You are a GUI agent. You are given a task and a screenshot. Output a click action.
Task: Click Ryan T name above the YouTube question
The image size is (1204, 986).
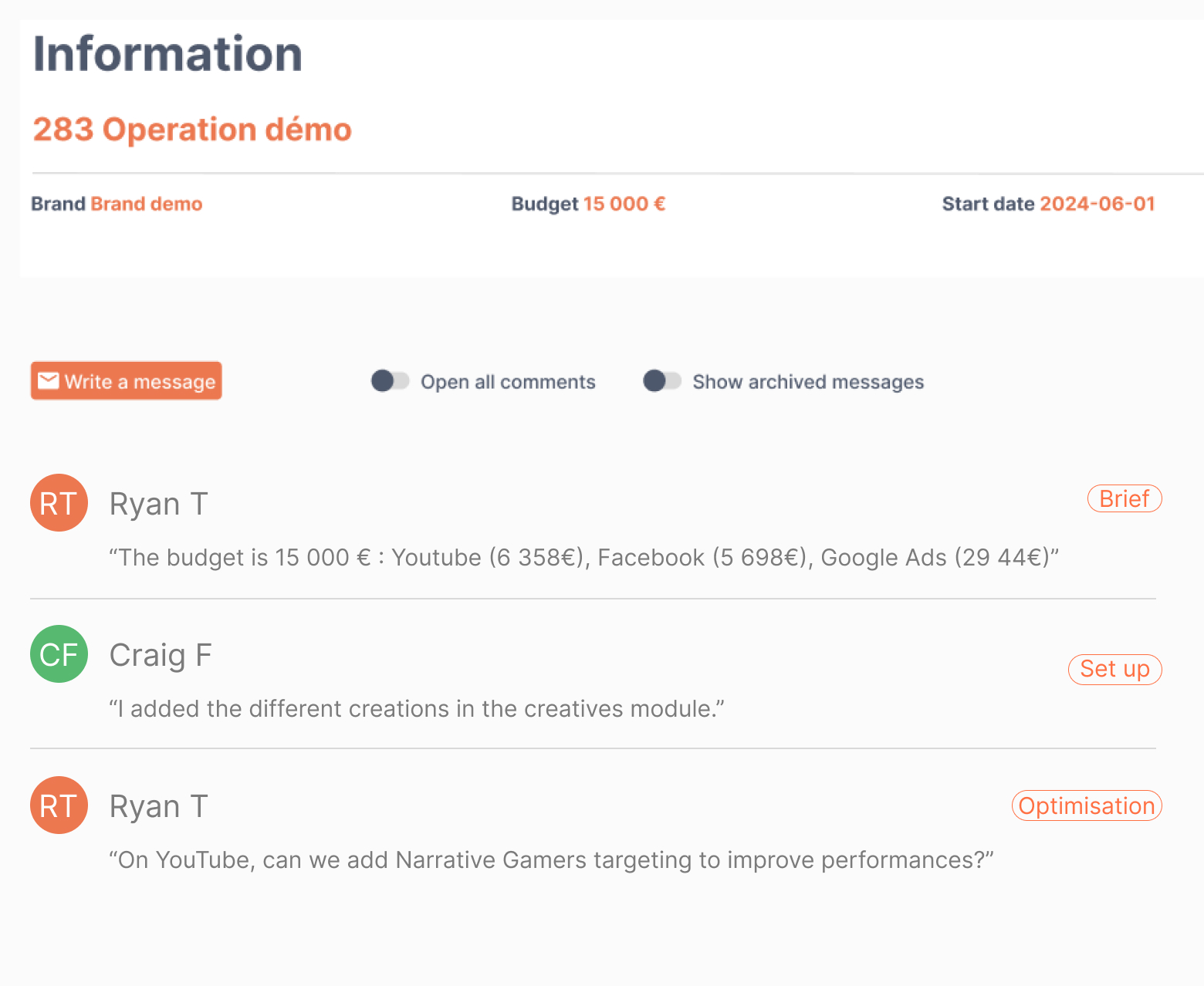pyautogui.click(x=158, y=806)
